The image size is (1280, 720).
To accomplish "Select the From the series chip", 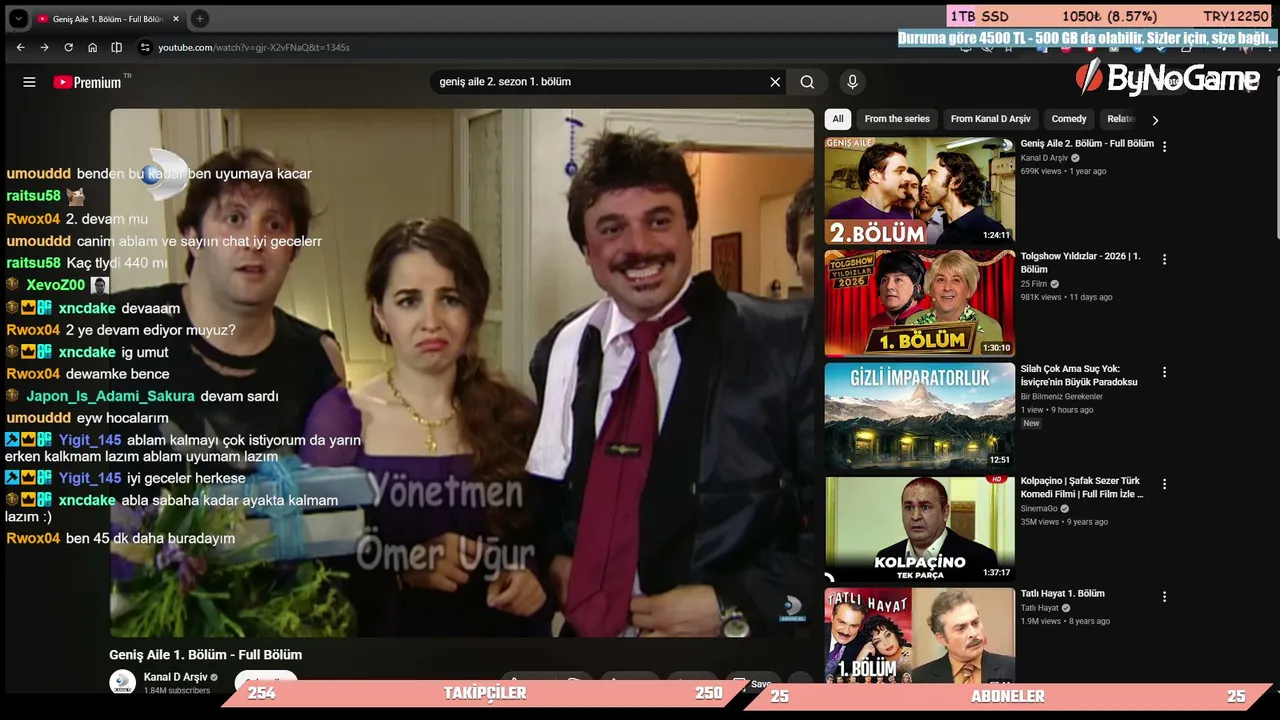I will (x=897, y=119).
